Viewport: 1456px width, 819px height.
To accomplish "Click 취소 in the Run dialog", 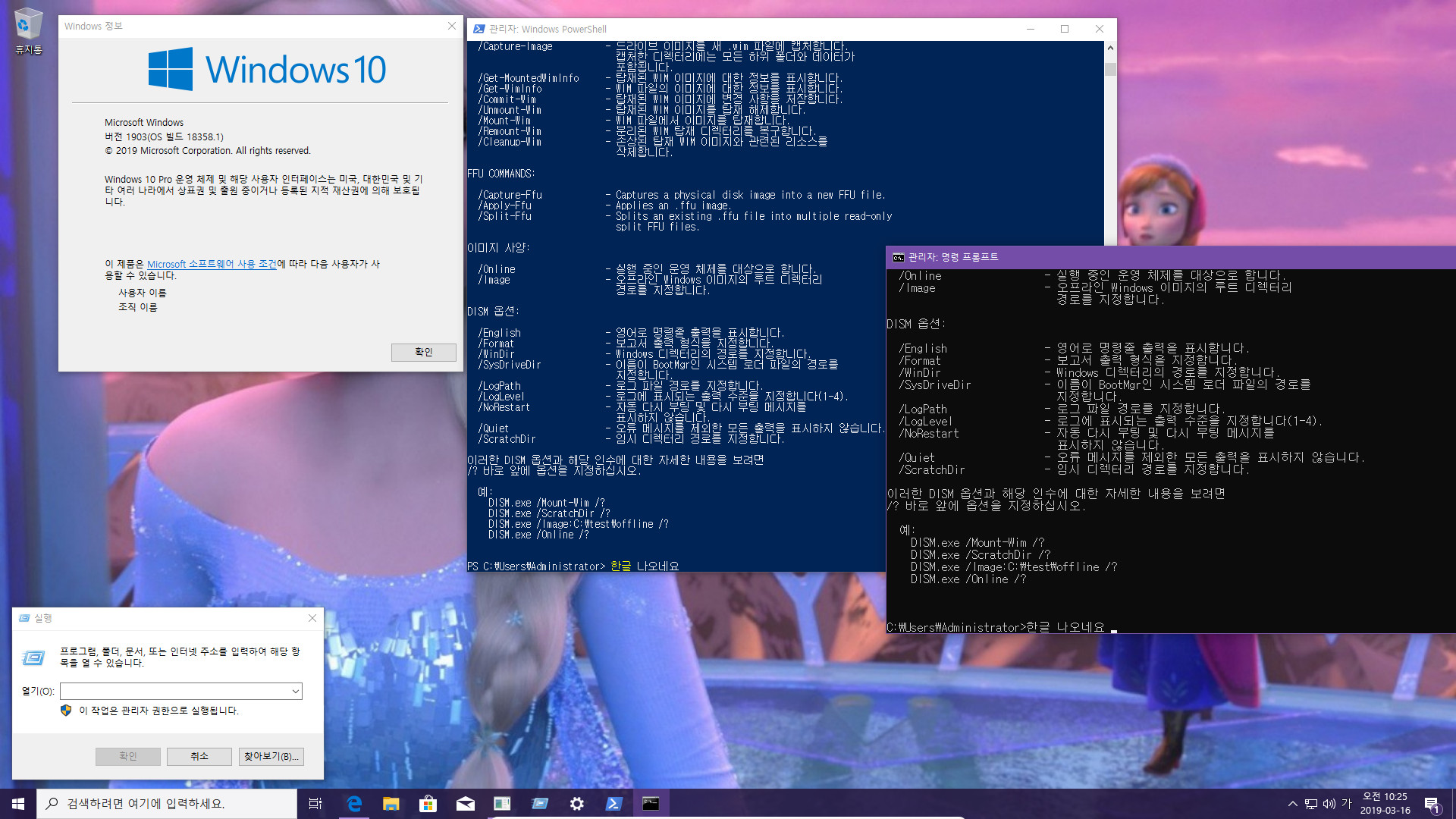I will tap(199, 756).
